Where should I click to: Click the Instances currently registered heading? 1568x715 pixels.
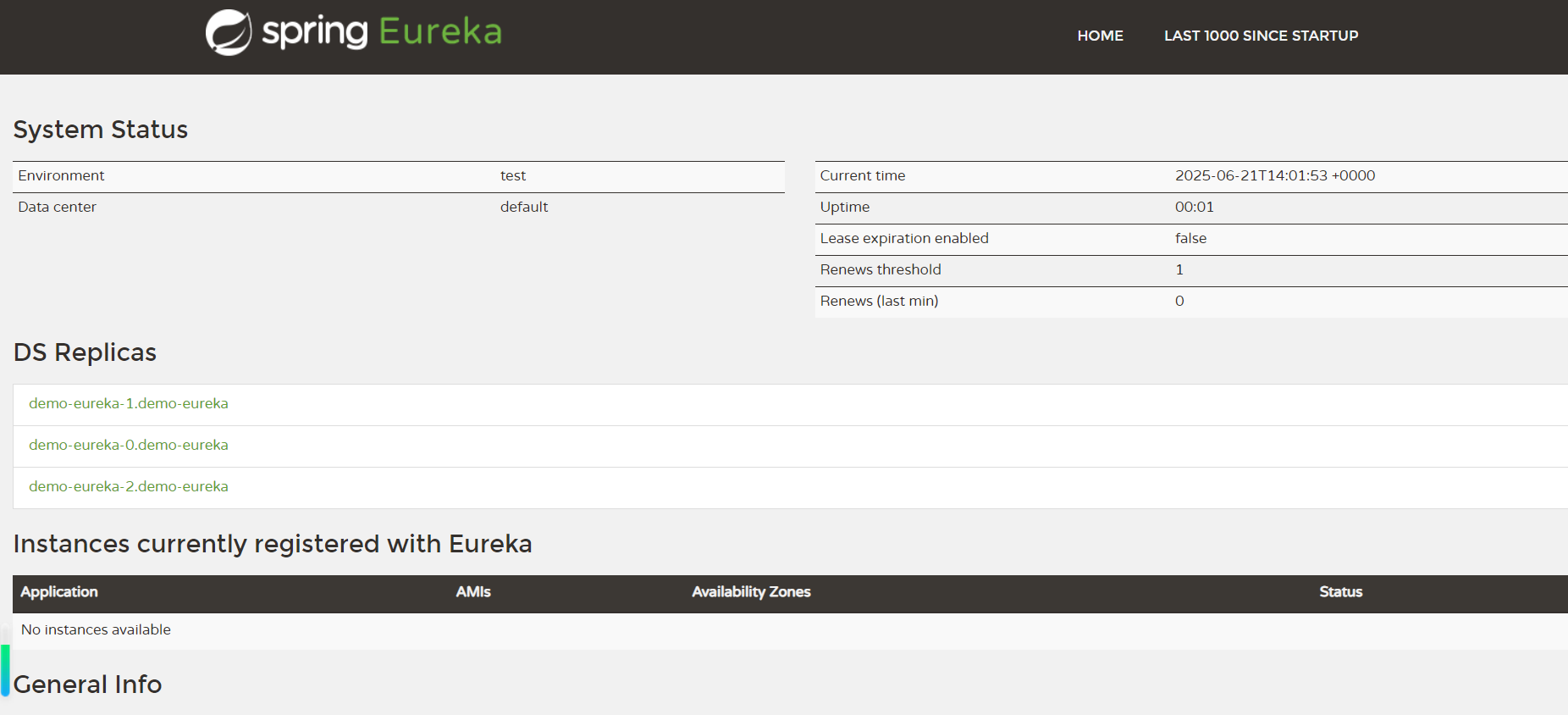(x=273, y=544)
